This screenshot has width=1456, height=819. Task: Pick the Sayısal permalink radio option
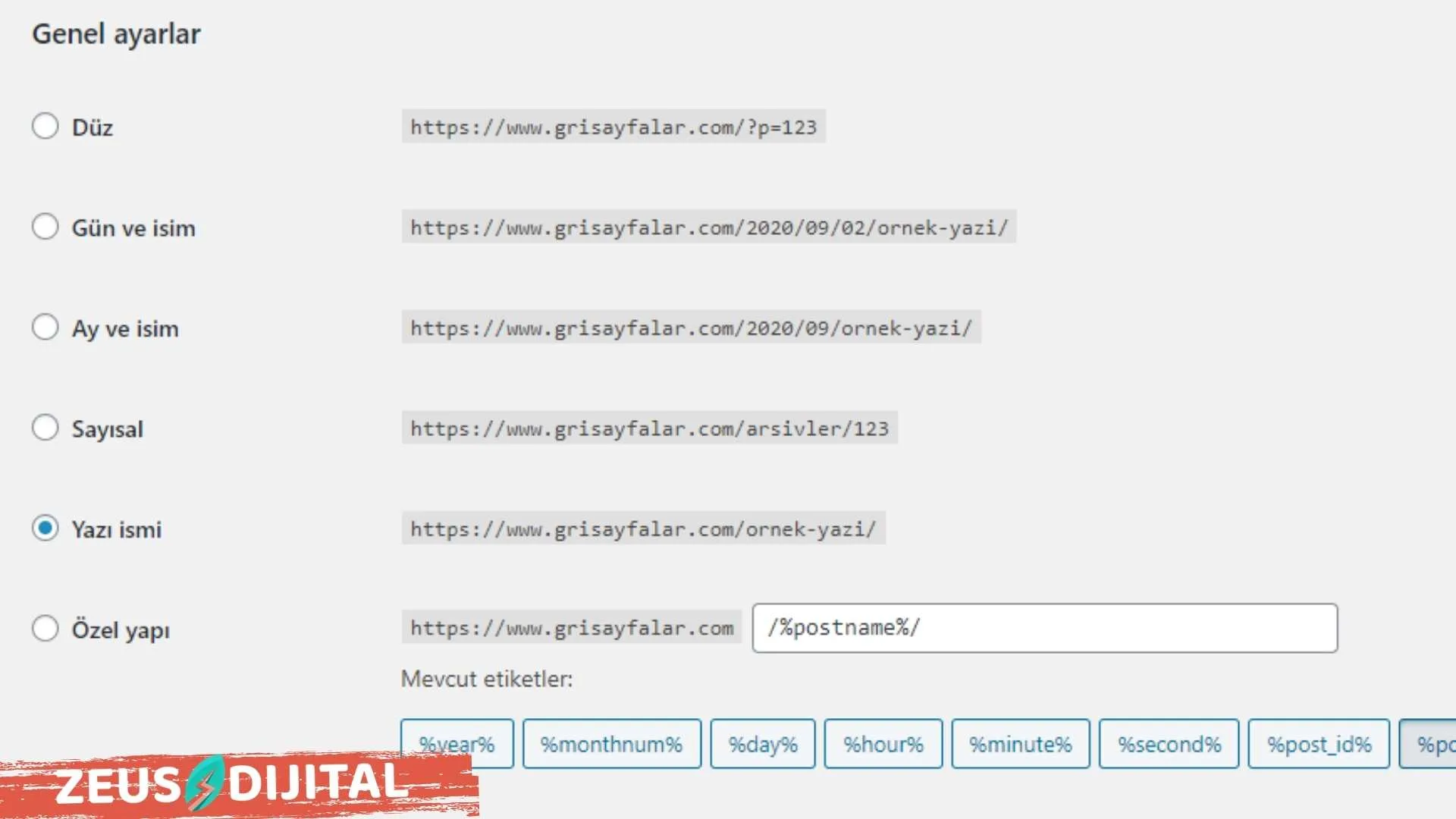[45, 428]
